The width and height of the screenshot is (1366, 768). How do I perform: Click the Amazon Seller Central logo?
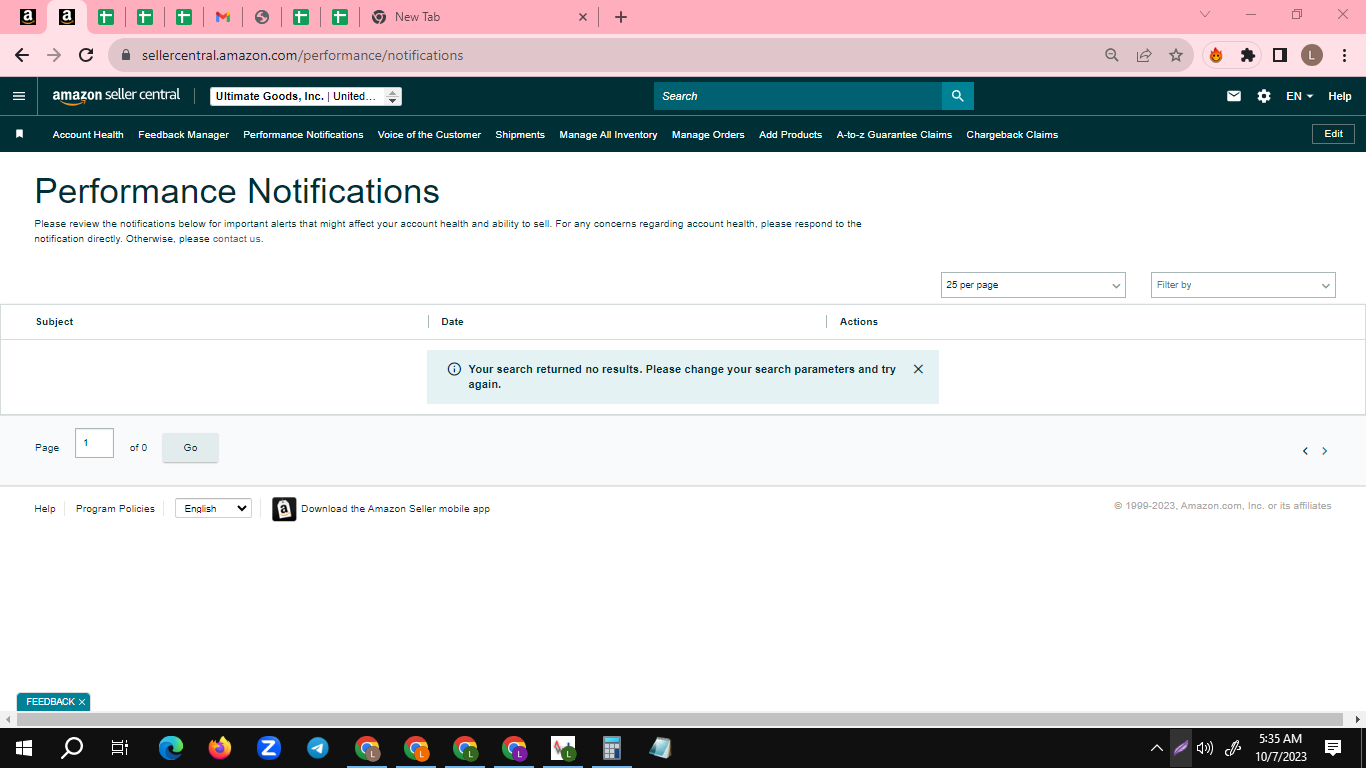click(116, 96)
